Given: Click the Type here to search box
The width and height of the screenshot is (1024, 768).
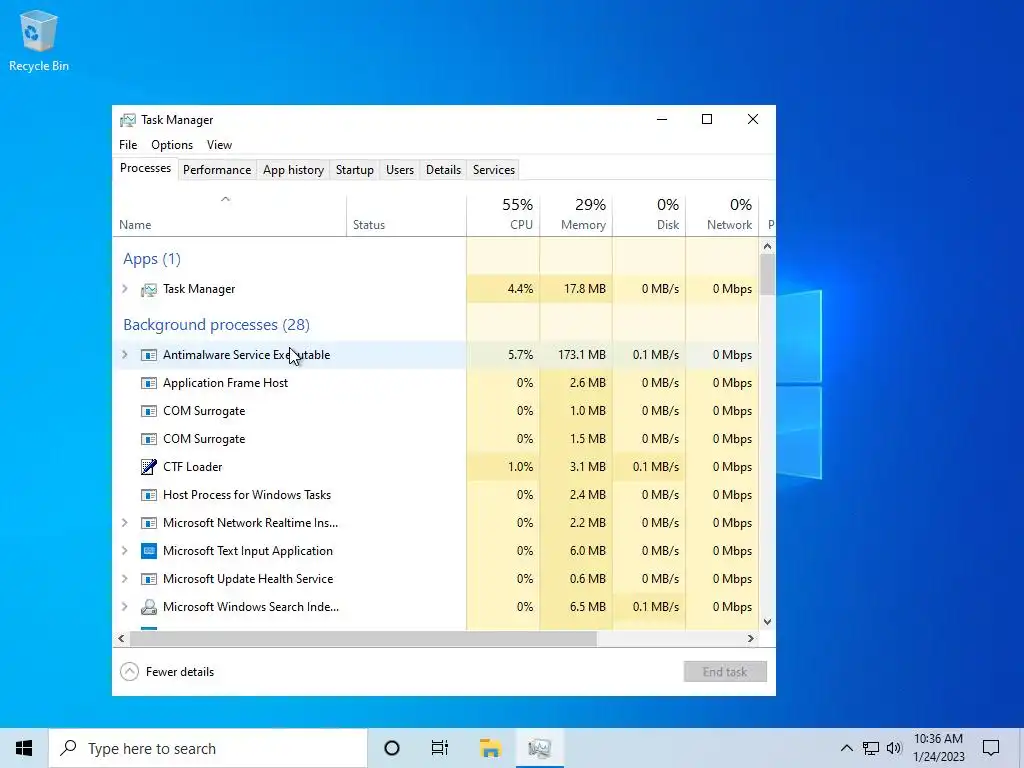Looking at the screenshot, I should [208, 748].
